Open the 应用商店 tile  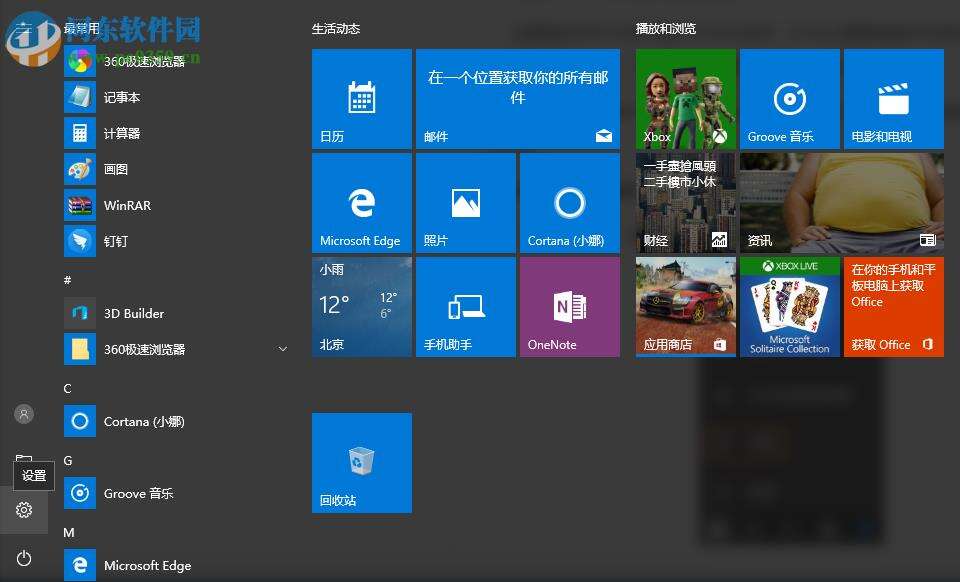685,305
